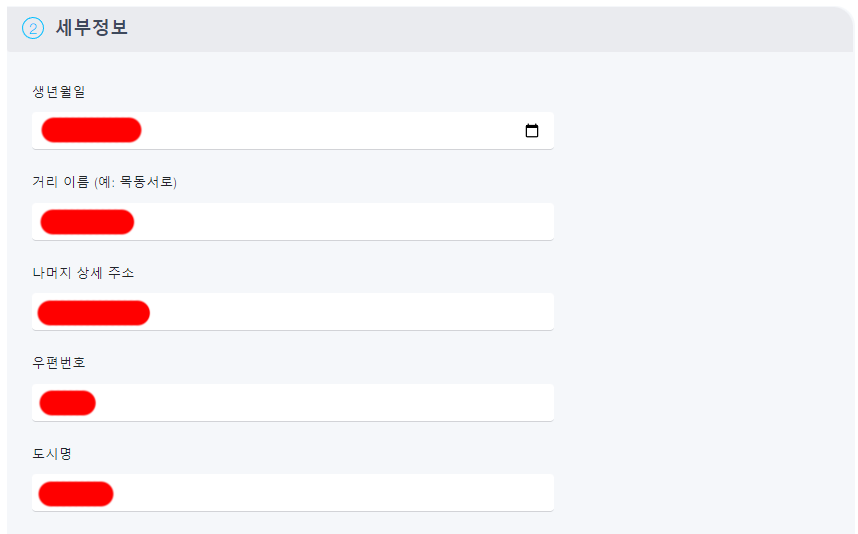Open the calendar date picker icon
The image size is (858, 534).
pos(531,131)
